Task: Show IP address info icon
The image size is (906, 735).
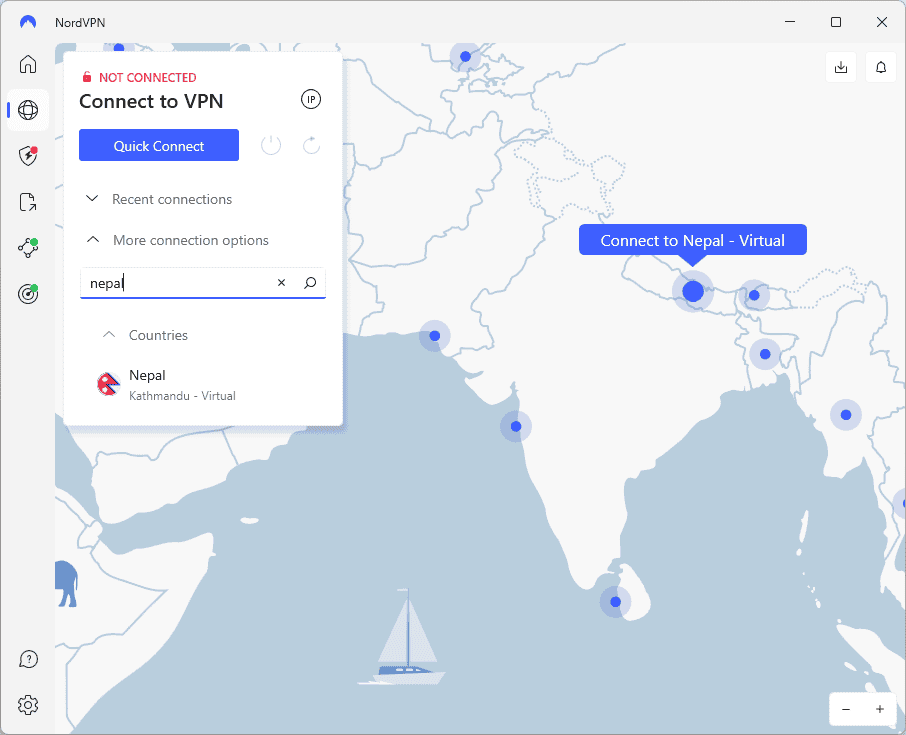Action: [x=311, y=99]
